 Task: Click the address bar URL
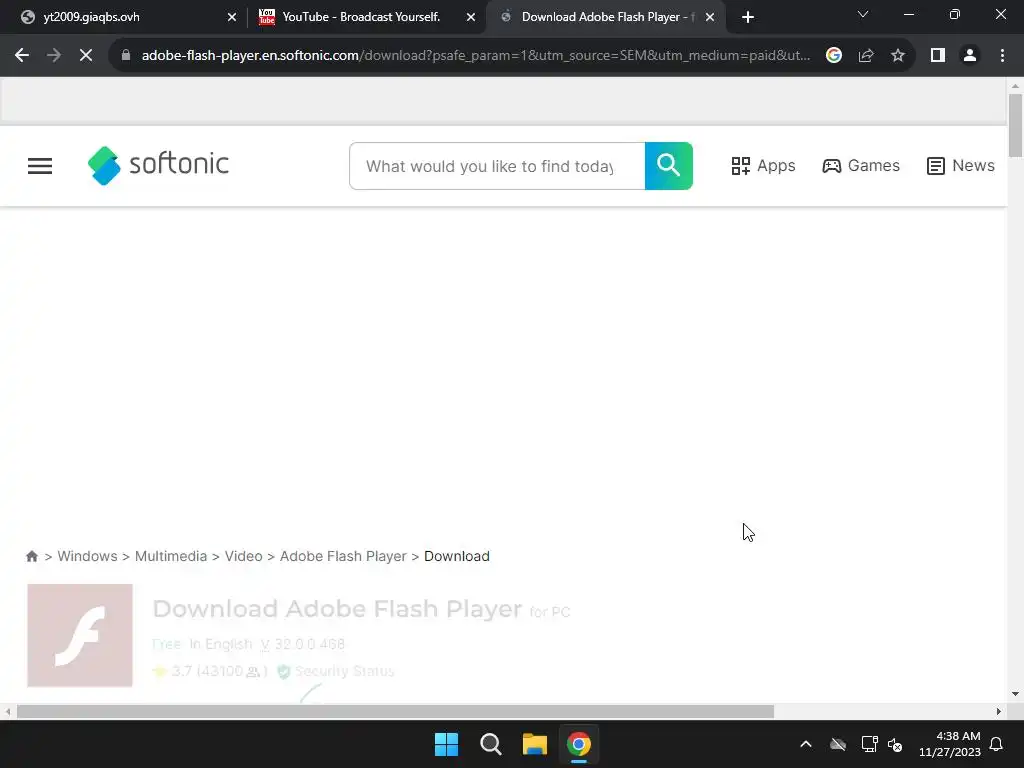click(476, 56)
